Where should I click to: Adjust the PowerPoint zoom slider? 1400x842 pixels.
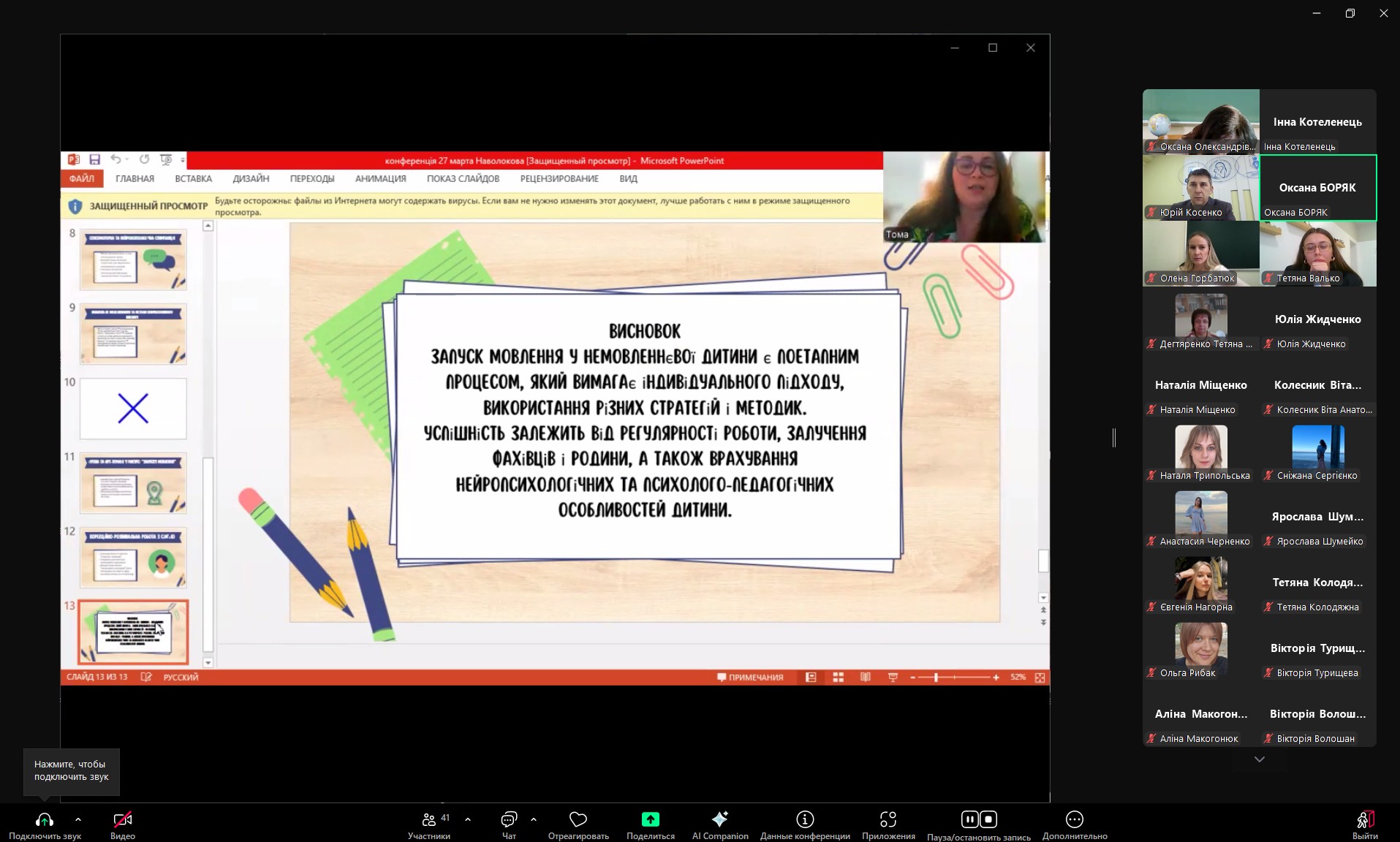[x=936, y=678]
